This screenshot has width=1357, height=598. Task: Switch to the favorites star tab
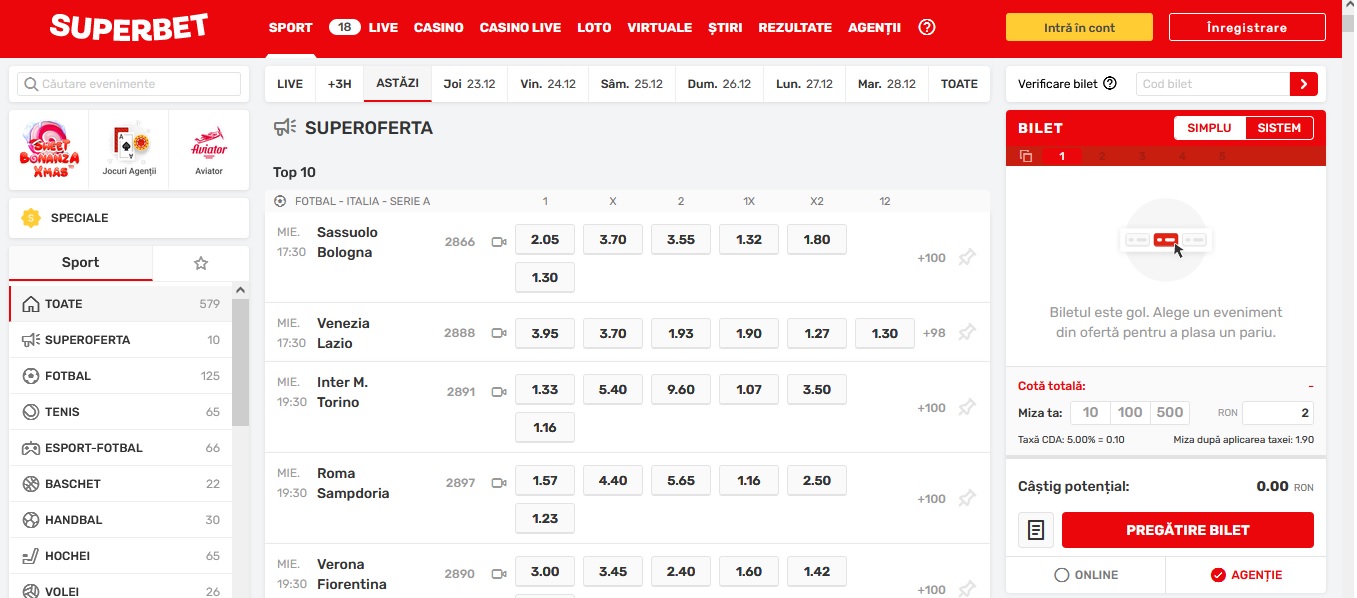click(x=201, y=263)
